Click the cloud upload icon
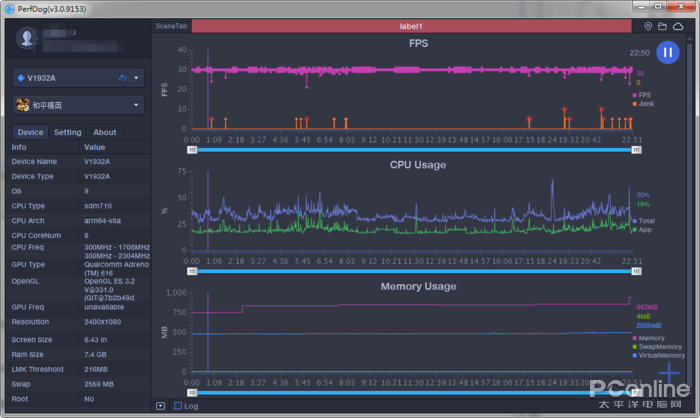Viewport: 700px width, 418px height. point(678,26)
